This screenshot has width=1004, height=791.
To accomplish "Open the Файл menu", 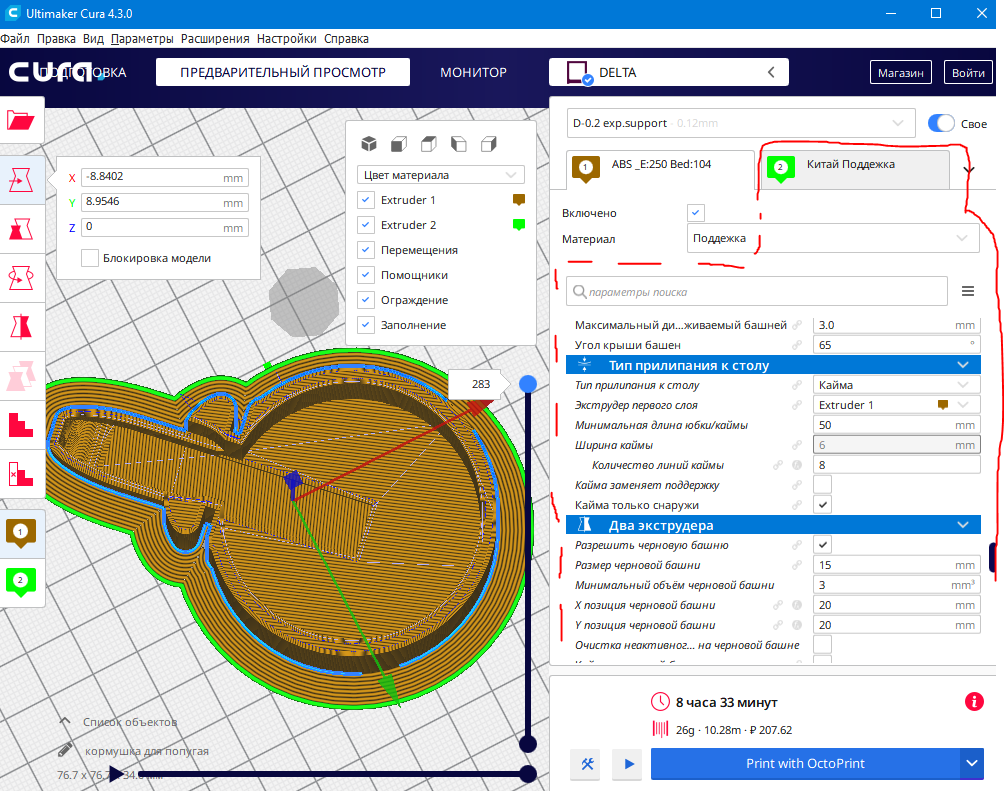I will point(15,38).
